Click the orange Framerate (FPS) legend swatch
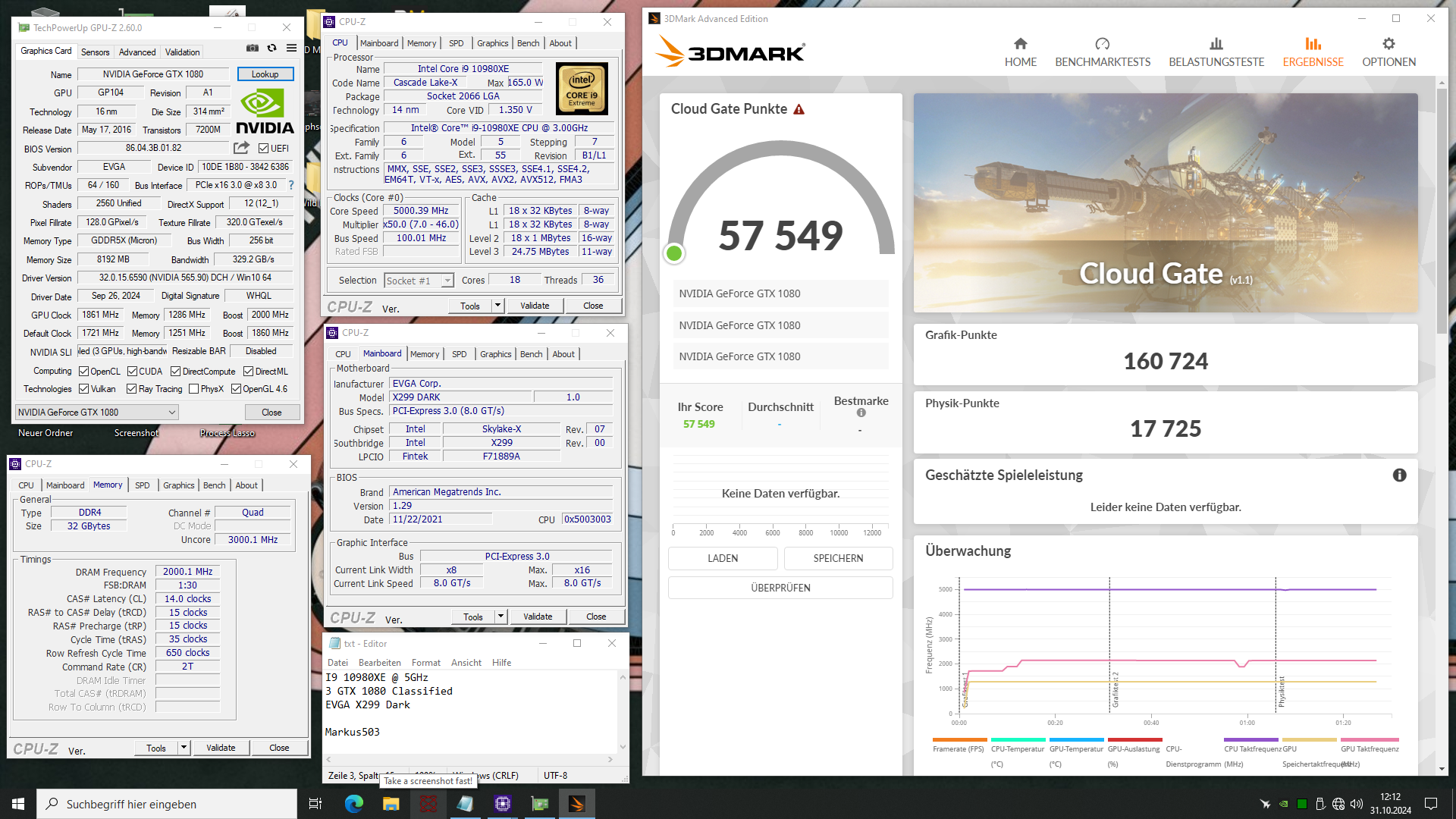 960,739
